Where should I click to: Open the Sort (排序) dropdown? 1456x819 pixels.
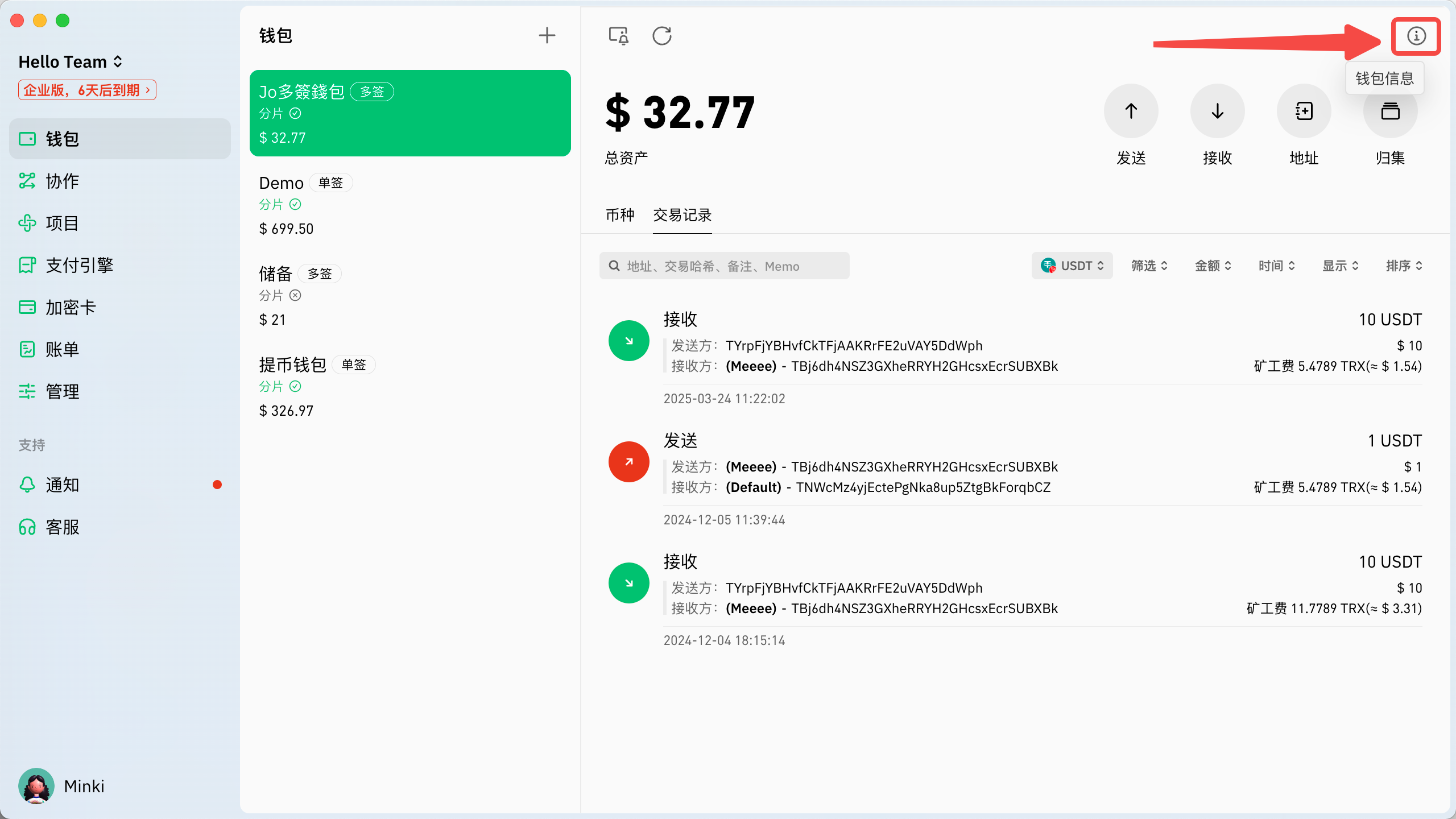coord(1404,266)
